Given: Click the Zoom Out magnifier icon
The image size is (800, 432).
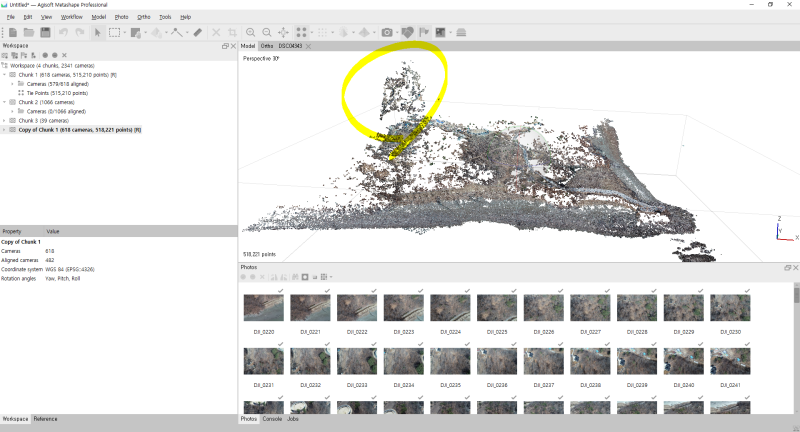Looking at the screenshot, I should pos(267,32).
